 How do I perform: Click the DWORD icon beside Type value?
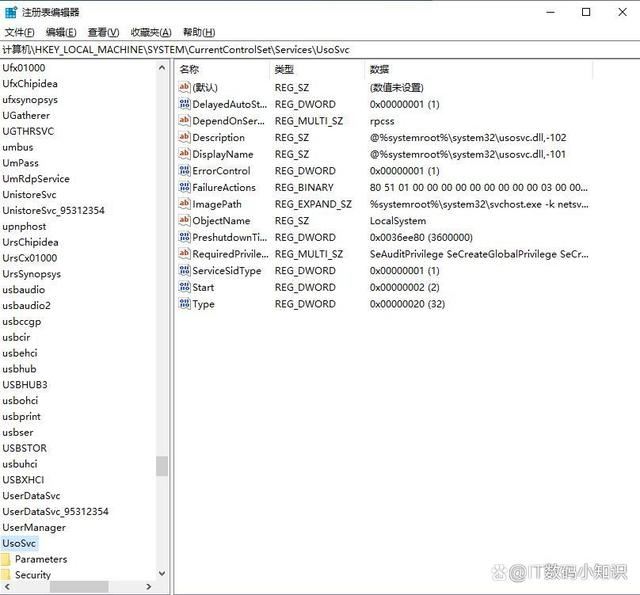(x=184, y=304)
